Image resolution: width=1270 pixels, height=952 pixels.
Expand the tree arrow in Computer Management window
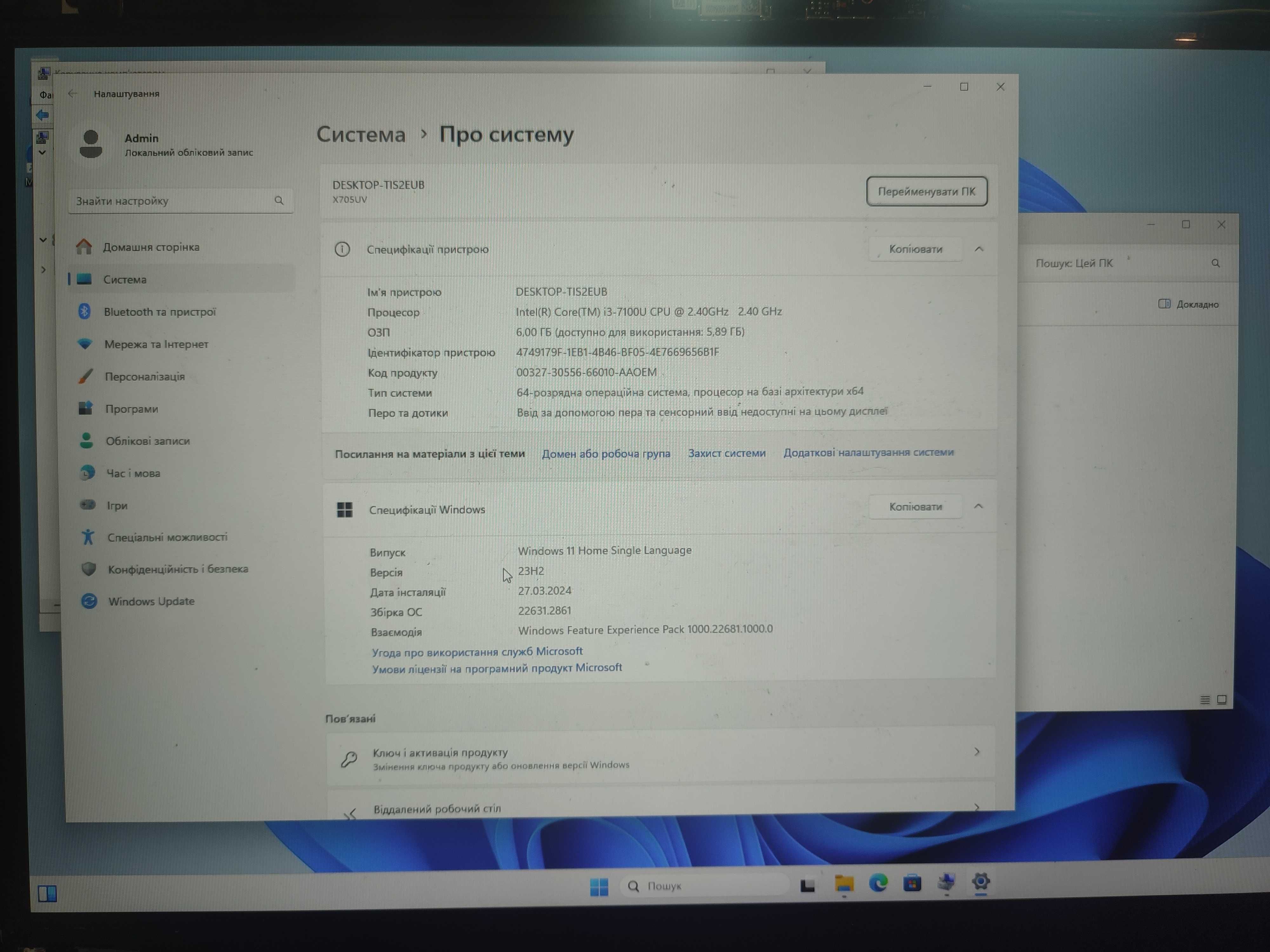click(43, 270)
